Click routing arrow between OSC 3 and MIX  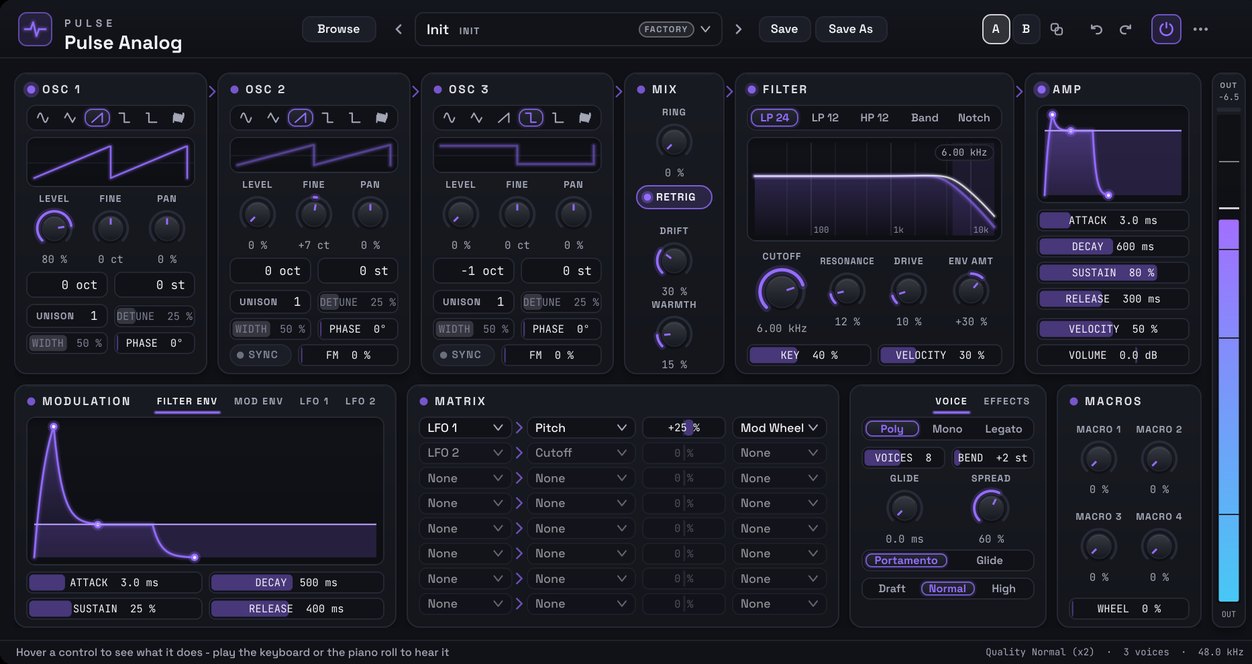[x=618, y=92]
